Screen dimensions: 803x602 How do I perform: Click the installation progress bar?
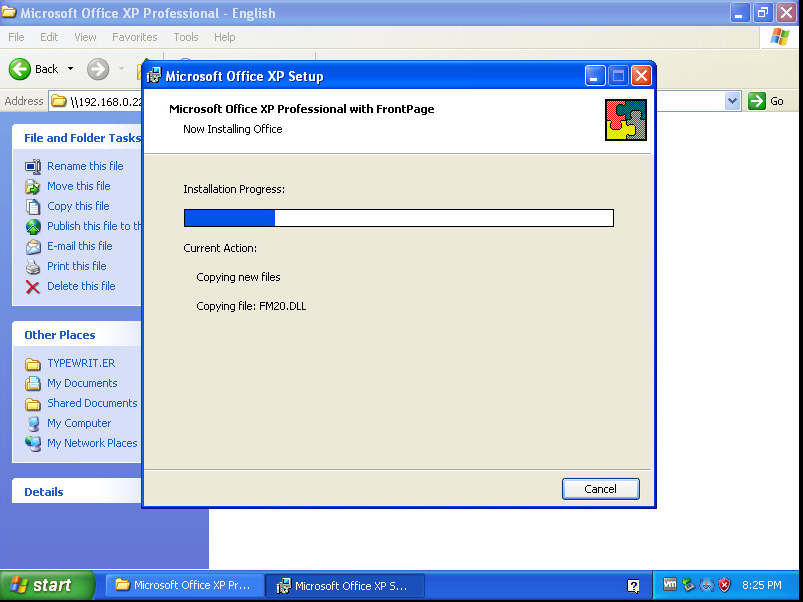[x=398, y=218]
